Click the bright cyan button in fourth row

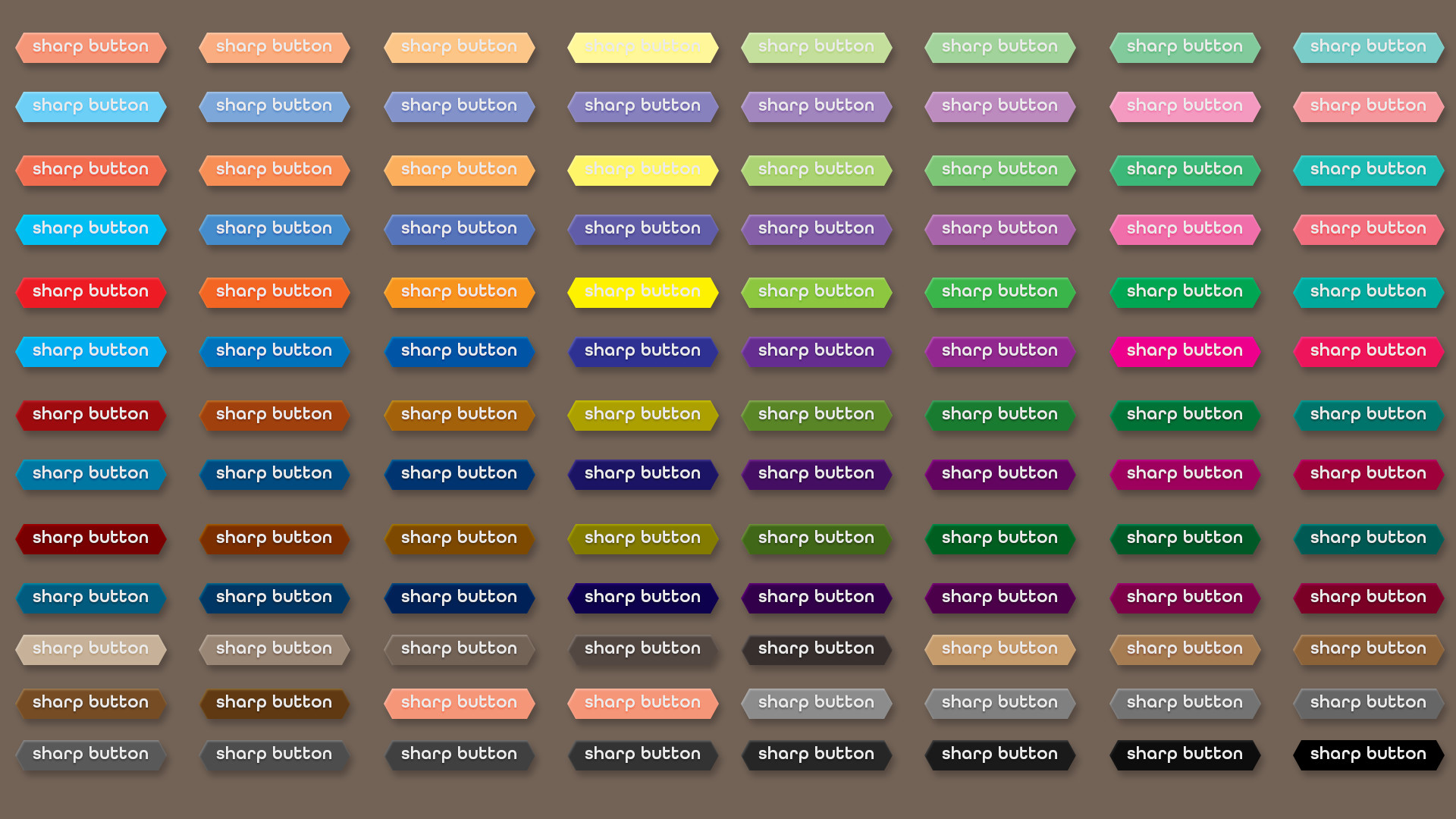point(90,229)
